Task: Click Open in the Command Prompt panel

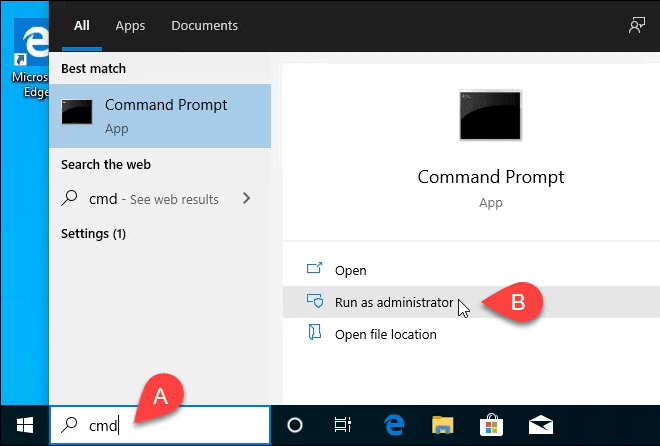Action: click(x=350, y=270)
